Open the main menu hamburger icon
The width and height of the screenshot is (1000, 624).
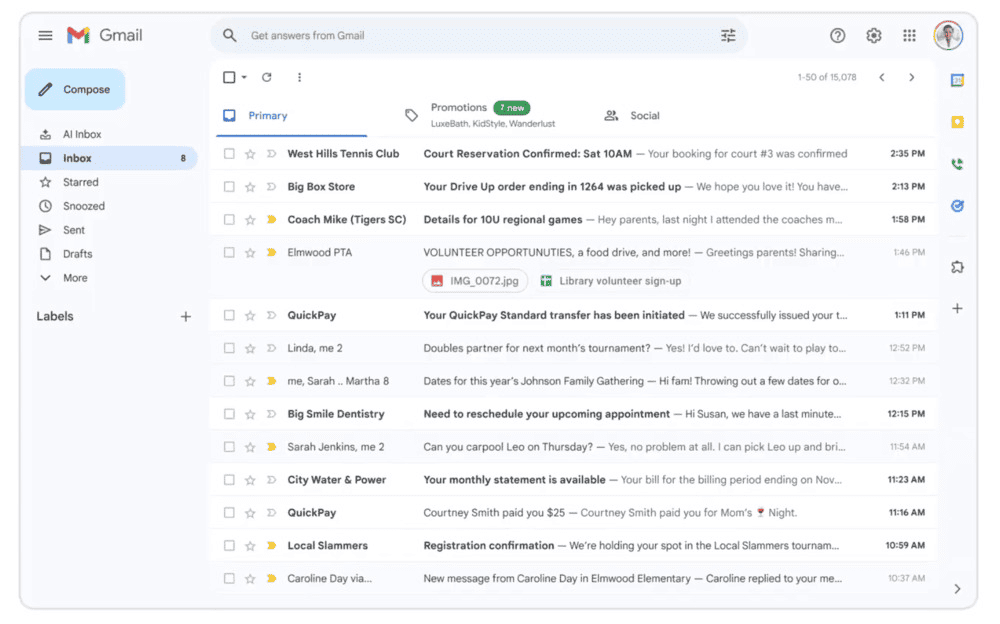pos(45,36)
